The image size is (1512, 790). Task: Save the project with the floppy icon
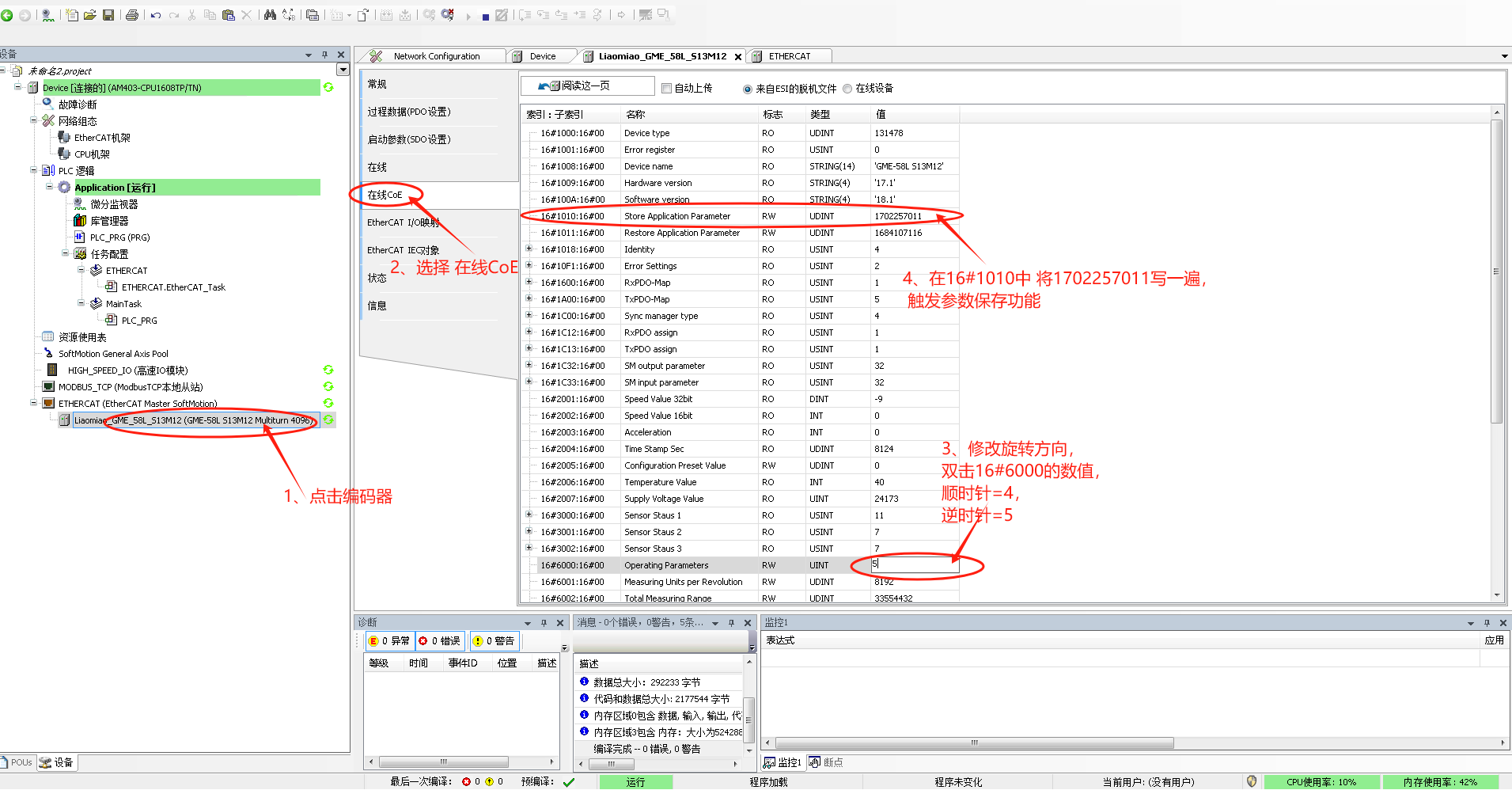(108, 15)
